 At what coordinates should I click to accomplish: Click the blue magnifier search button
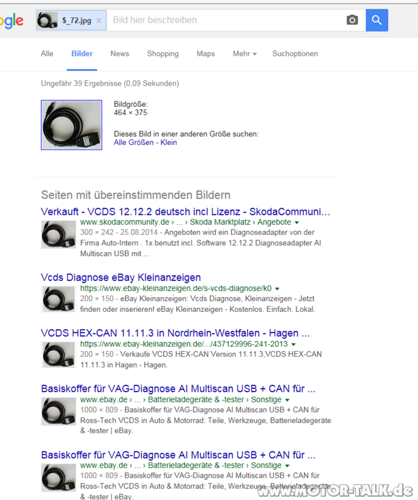[377, 20]
